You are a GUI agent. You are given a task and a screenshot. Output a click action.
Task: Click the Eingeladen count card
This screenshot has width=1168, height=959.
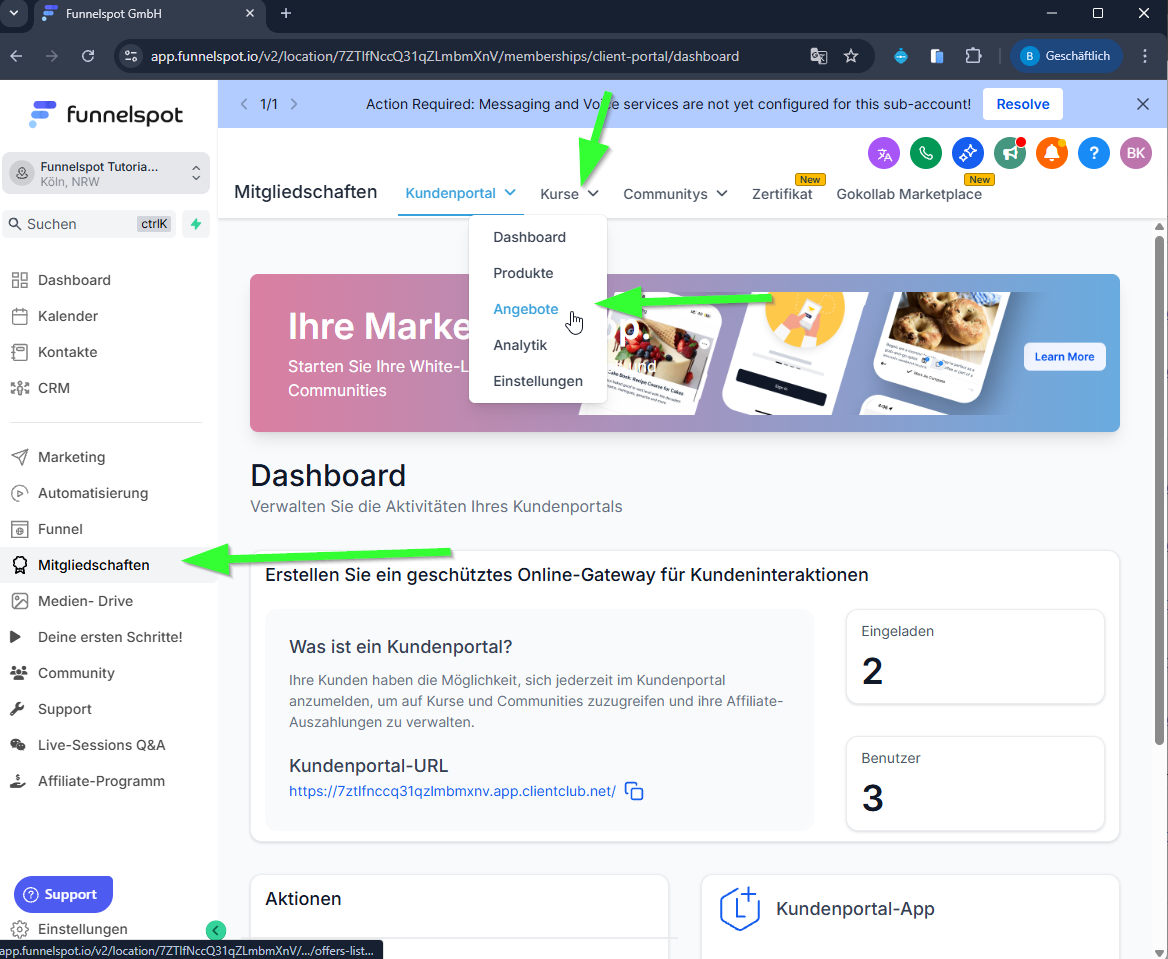pyautogui.click(x=975, y=656)
